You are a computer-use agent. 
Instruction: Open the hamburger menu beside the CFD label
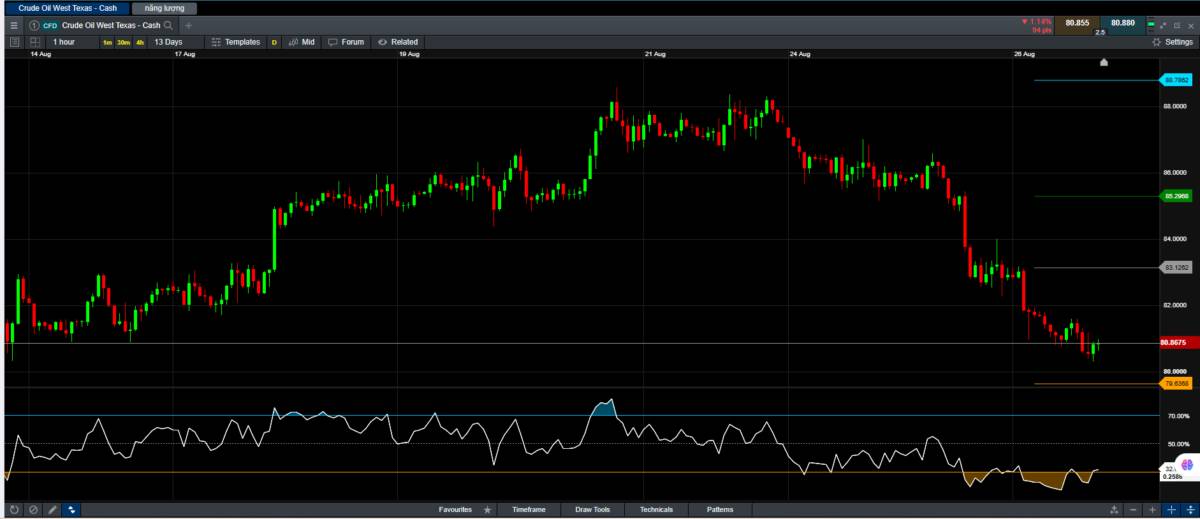13,25
